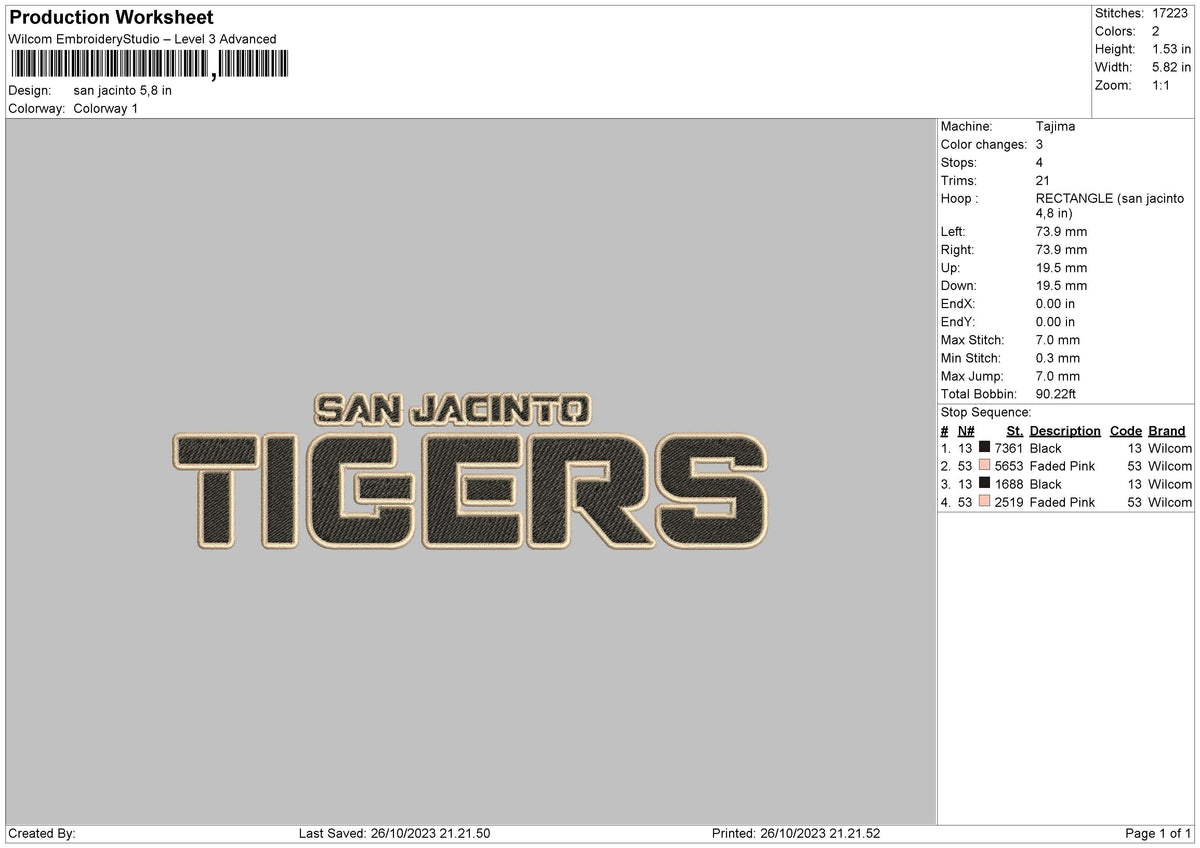Click the Total Bobbin value '90.22ft'
Screen dimensions: 1200x848
point(1056,394)
